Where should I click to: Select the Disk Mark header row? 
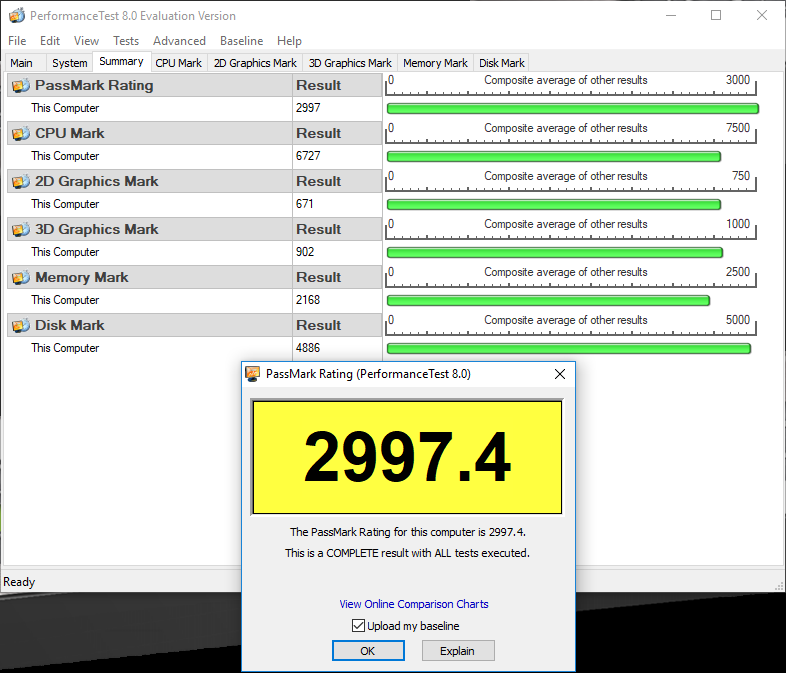[194, 325]
